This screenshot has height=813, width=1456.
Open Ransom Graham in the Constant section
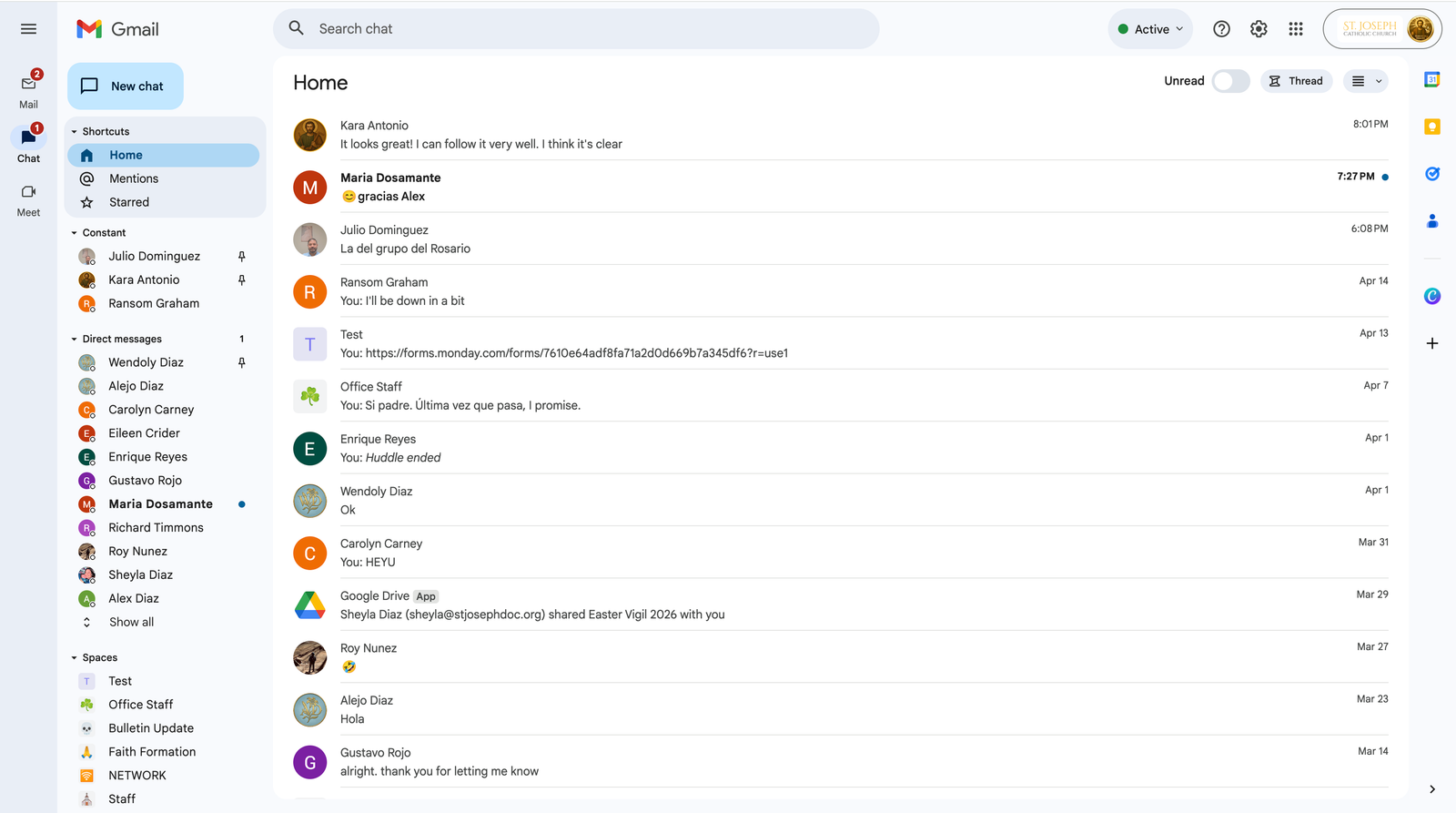(x=164, y=304)
